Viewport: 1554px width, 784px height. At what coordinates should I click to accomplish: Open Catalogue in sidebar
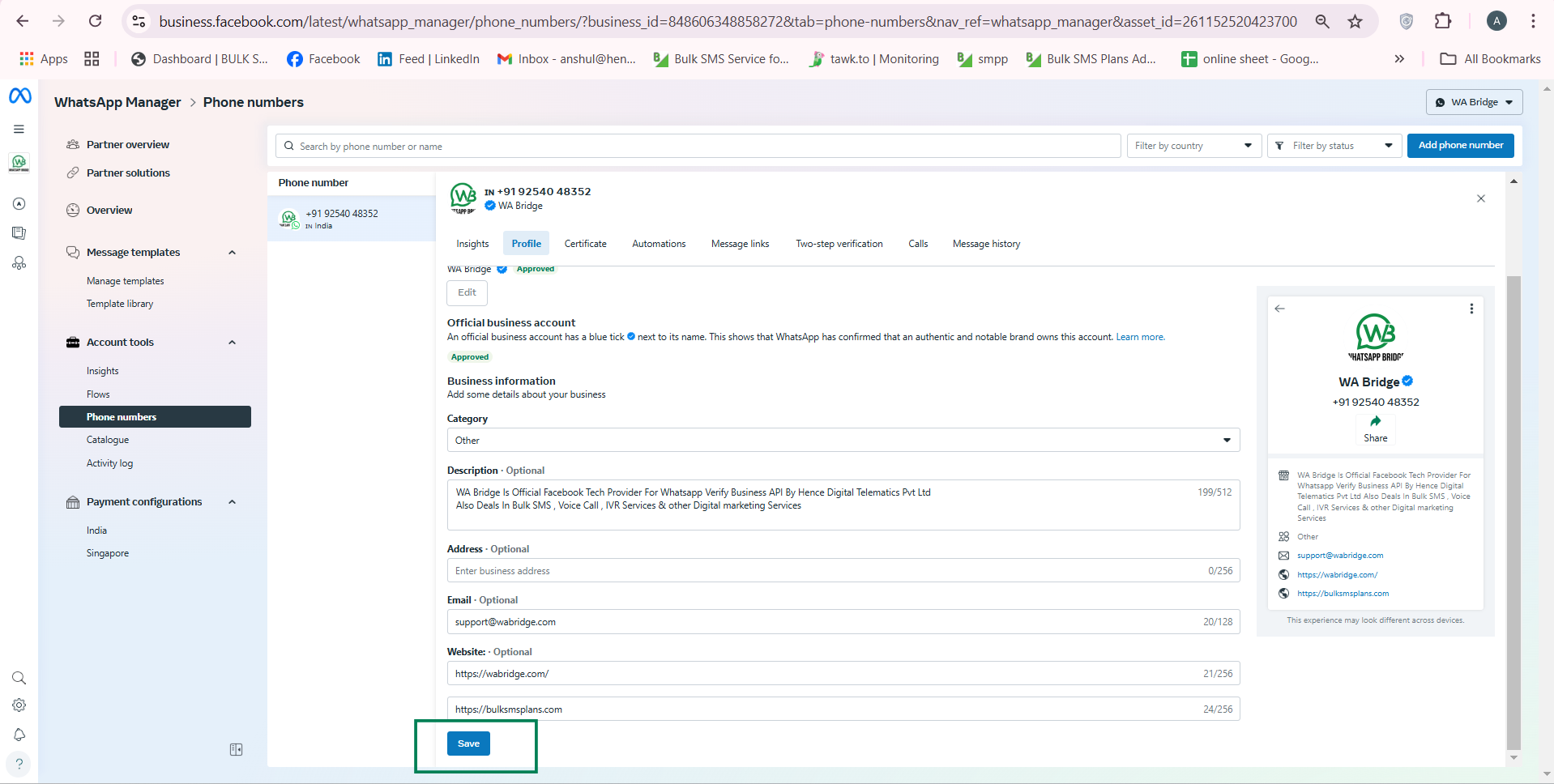(x=108, y=440)
